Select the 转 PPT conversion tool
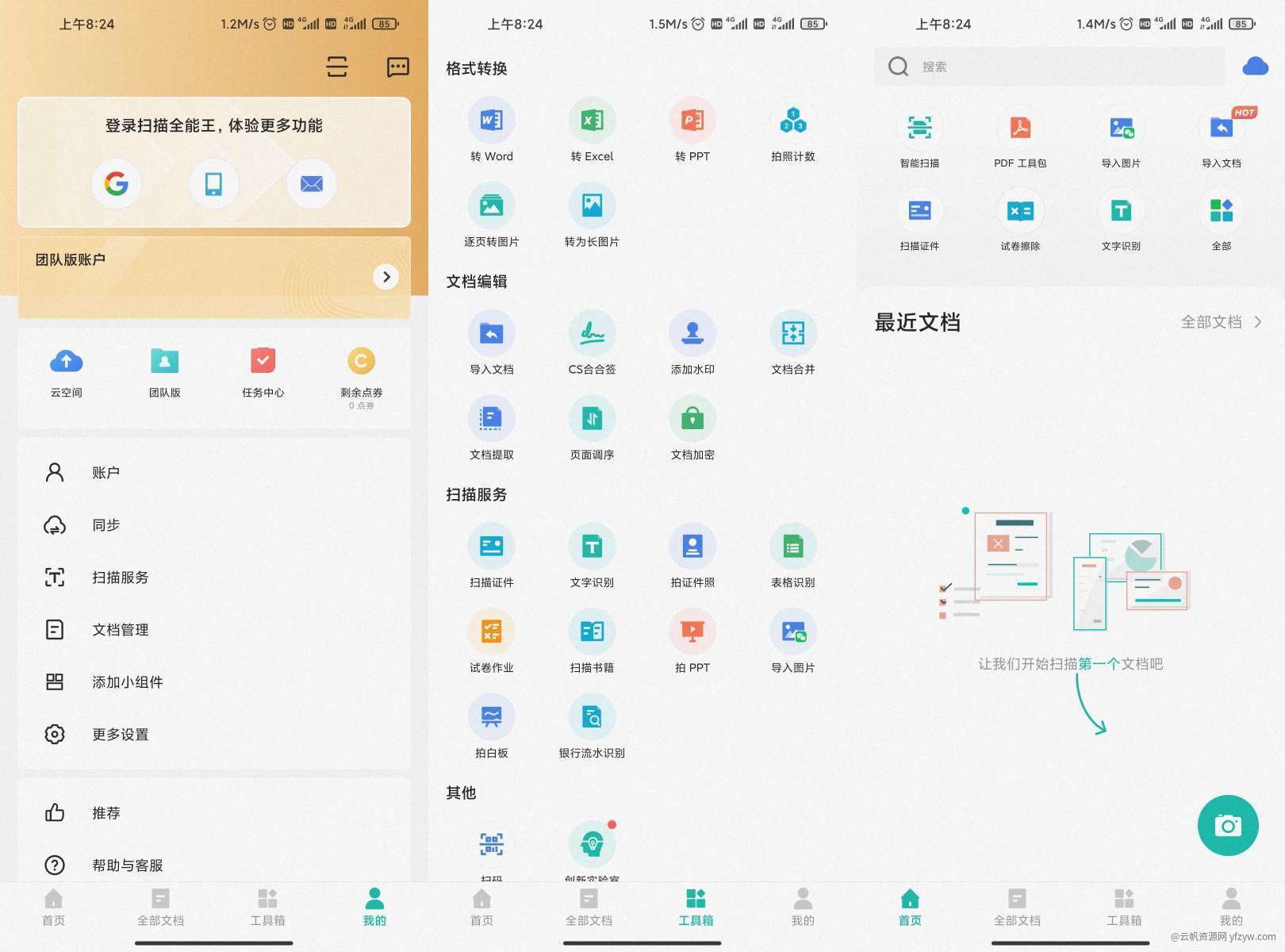This screenshot has height=952, width=1285. [x=692, y=130]
